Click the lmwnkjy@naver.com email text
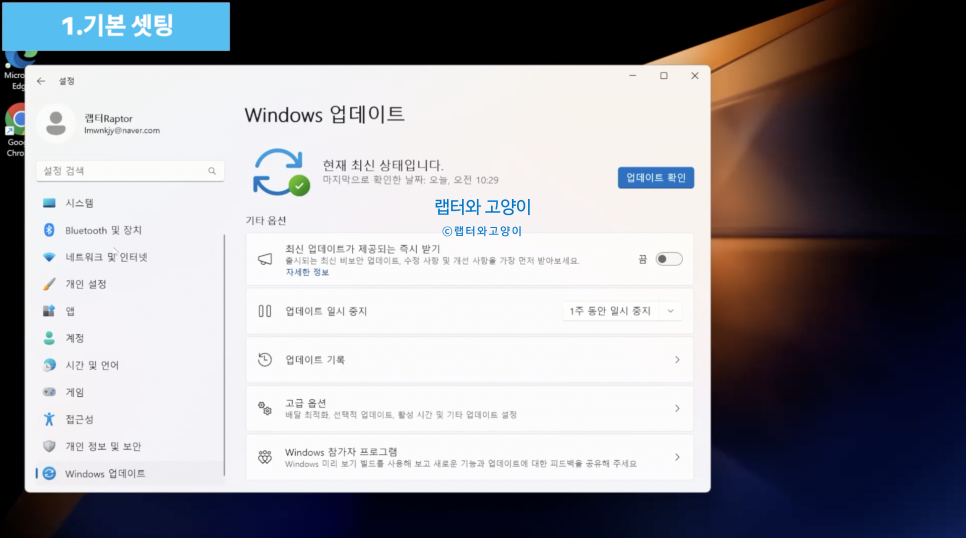 click(x=122, y=131)
